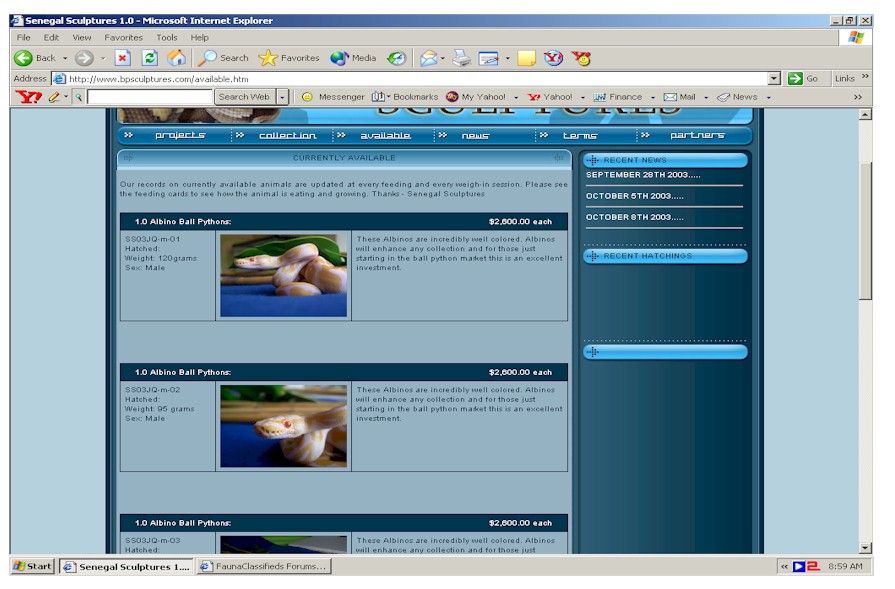Open the Finance toolbar button
This screenshot has width=895, height=589.
(618, 98)
